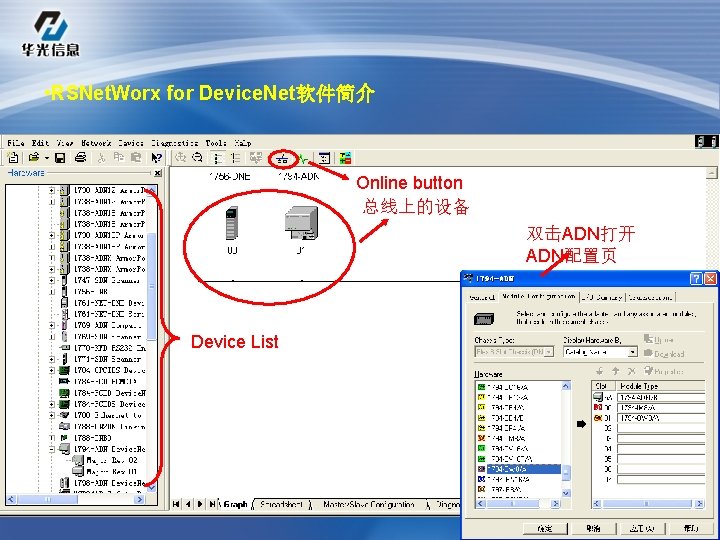720x540 pixels.
Task: Open General tab in 1794-ADN dialog
Action: [482, 297]
